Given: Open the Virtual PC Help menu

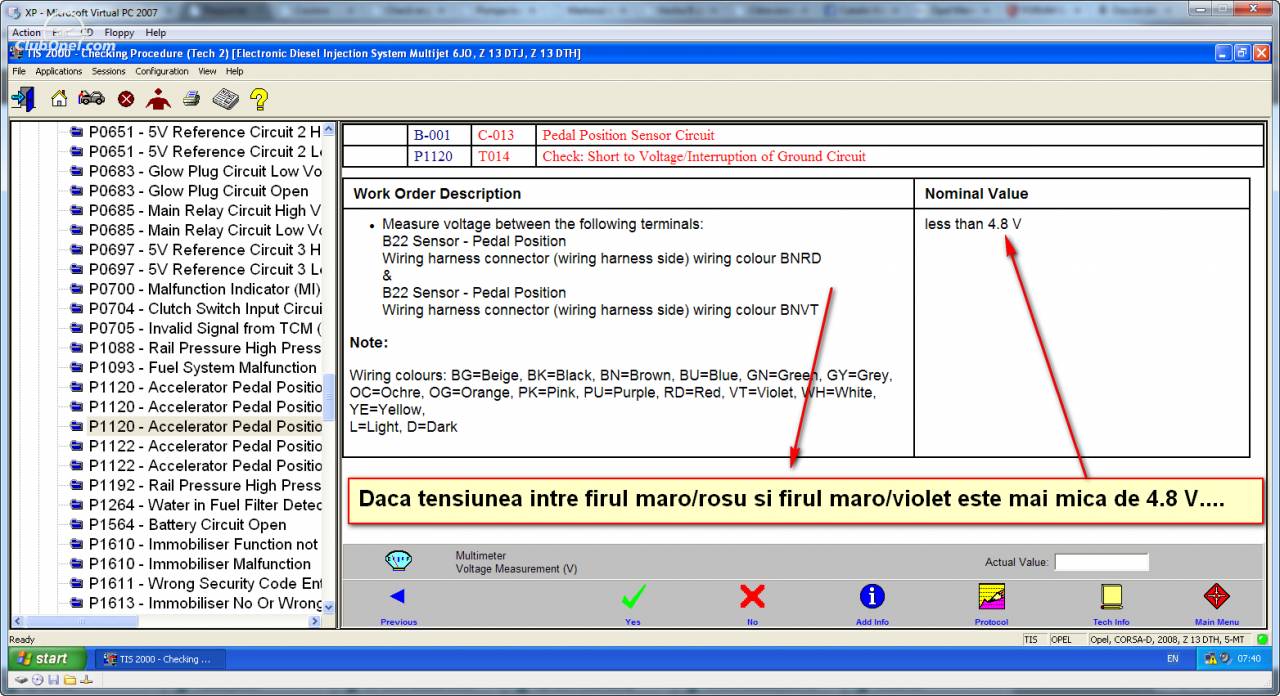Looking at the screenshot, I should pos(156,33).
